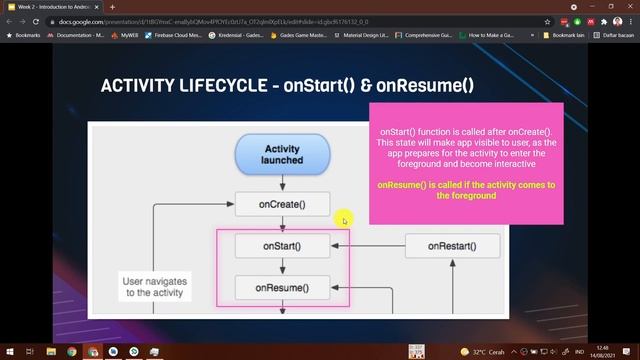Click the red M extension icon next to Extensions

coord(591,22)
